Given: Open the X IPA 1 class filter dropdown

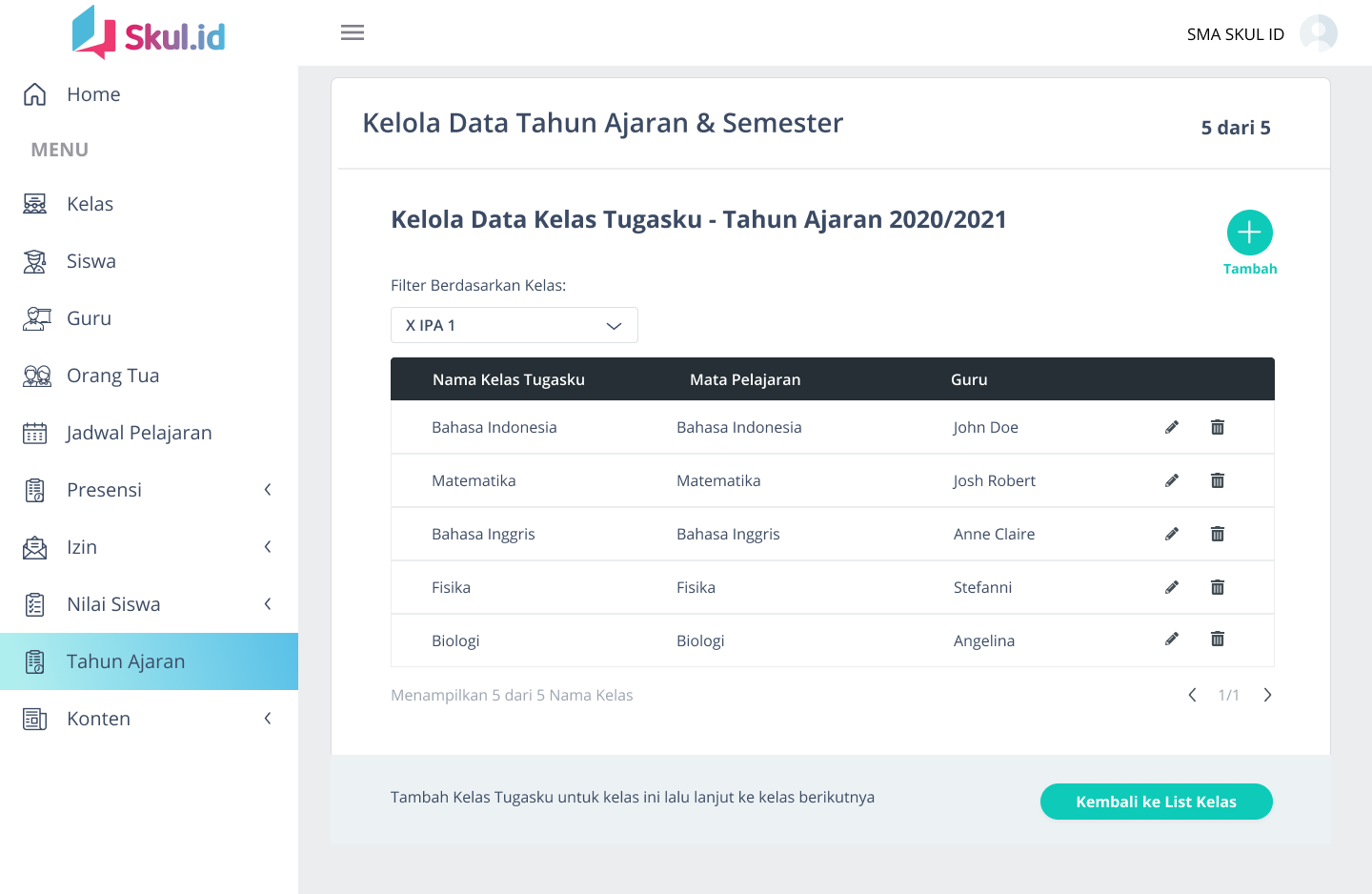Looking at the screenshot, I should point(514,326).
